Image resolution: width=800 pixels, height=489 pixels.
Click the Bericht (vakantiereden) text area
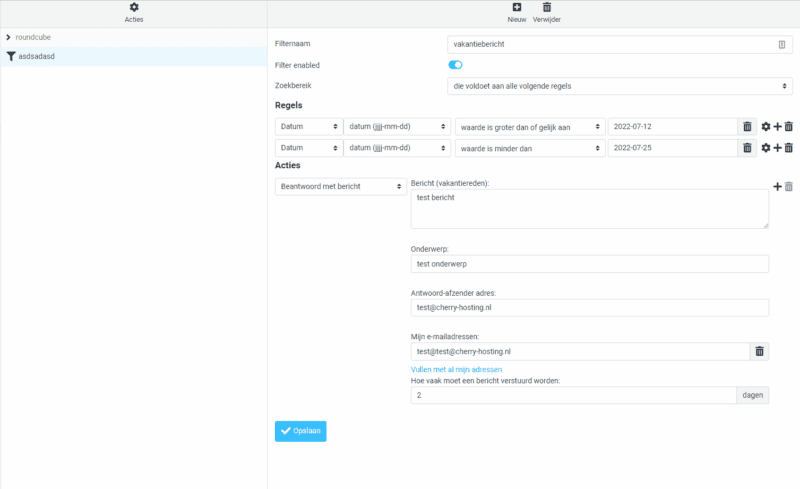589,209
